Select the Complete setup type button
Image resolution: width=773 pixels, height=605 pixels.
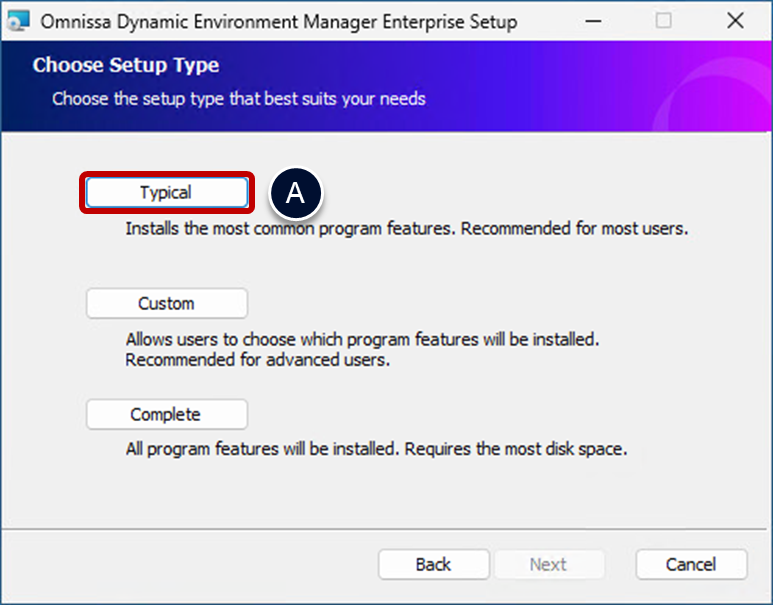click(166, 414)
